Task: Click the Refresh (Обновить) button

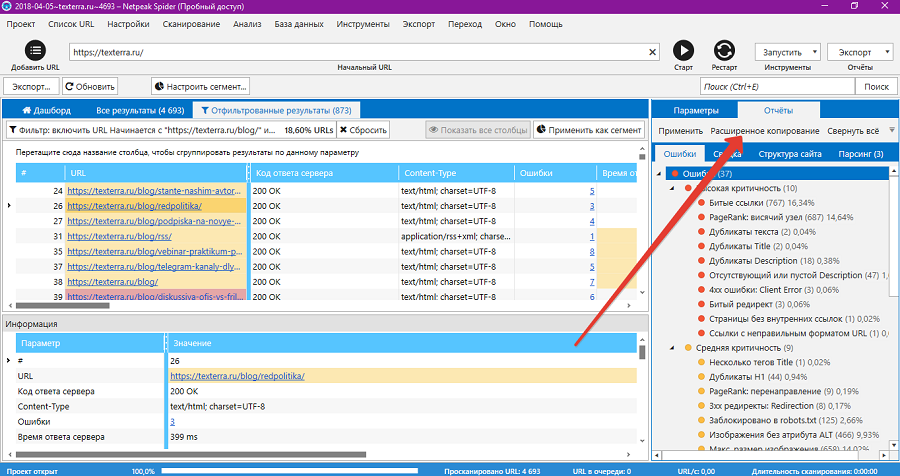Action: 90,87
